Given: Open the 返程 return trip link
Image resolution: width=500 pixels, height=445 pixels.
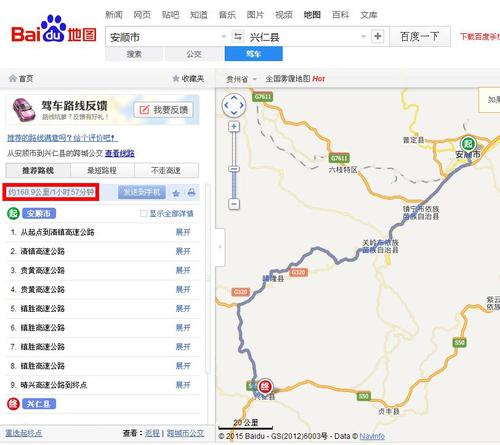Looking at the screenshot, I should click(152, 433).
